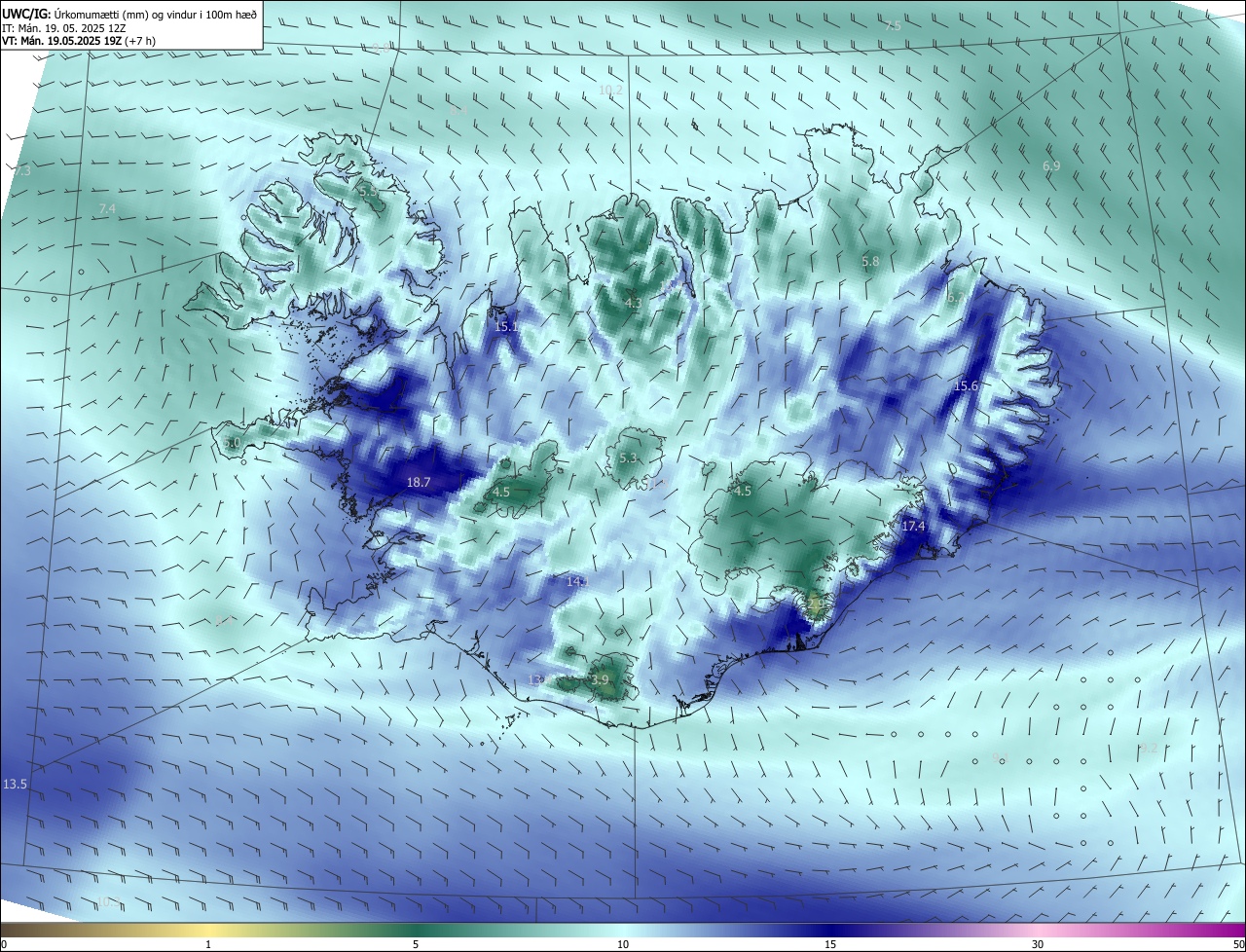1246x952 pixels.
Task: Click the 5.8 value in the northeast
Action: pos(870,262)
